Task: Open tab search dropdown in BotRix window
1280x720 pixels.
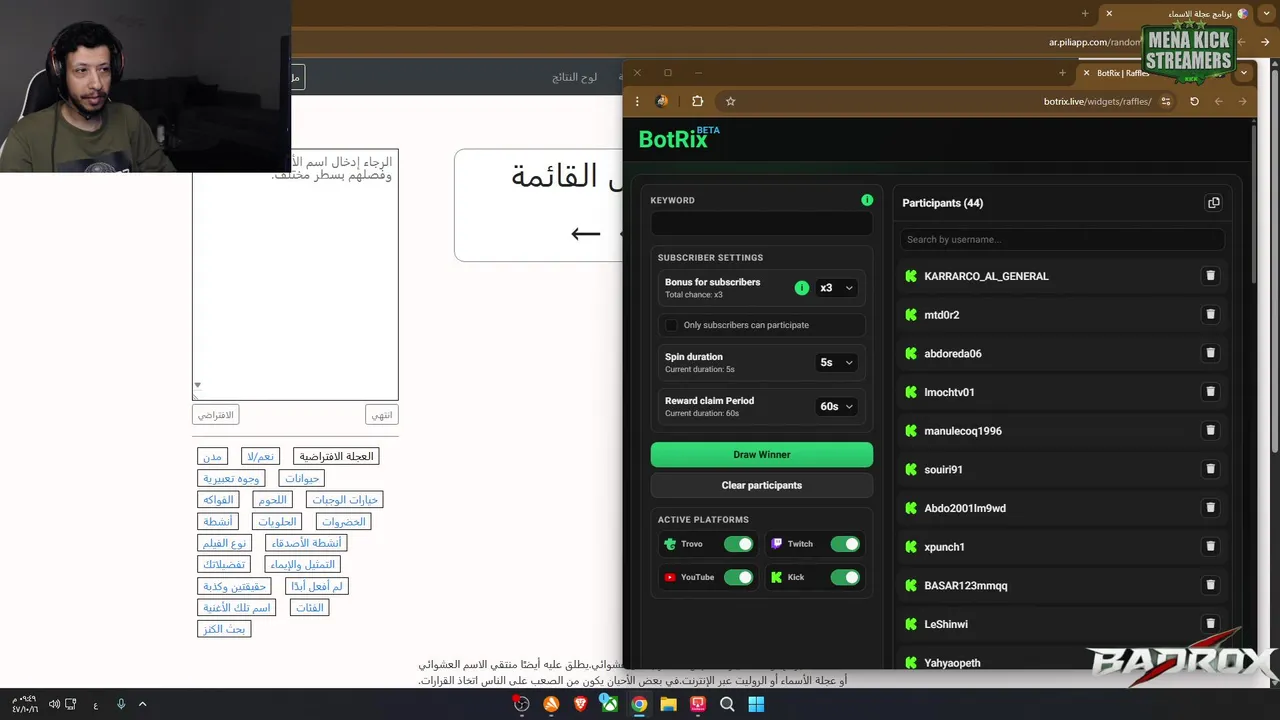Action: click(1244, 73)
